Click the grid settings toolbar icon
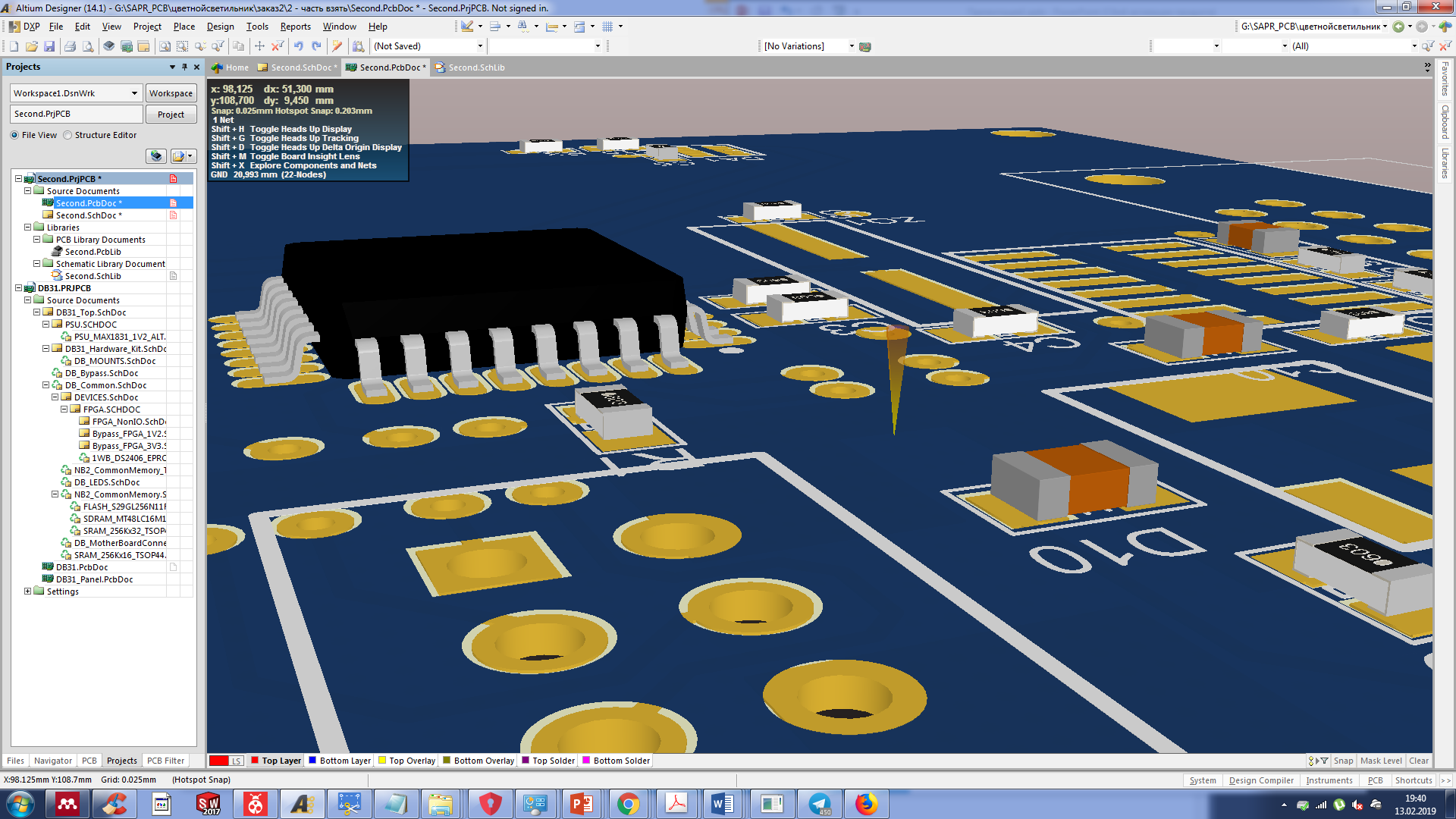 (x=607, y=27)
